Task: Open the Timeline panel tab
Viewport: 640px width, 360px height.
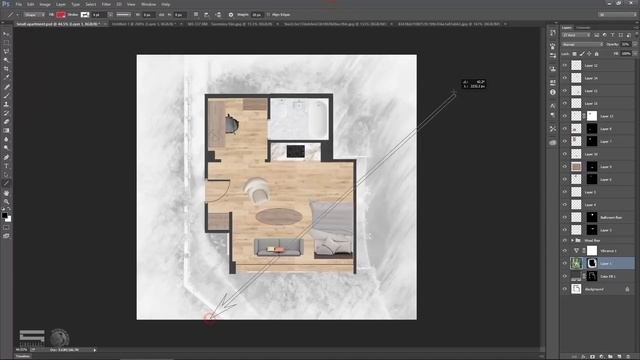Action: pyautogui.click(x=23, y=356)
